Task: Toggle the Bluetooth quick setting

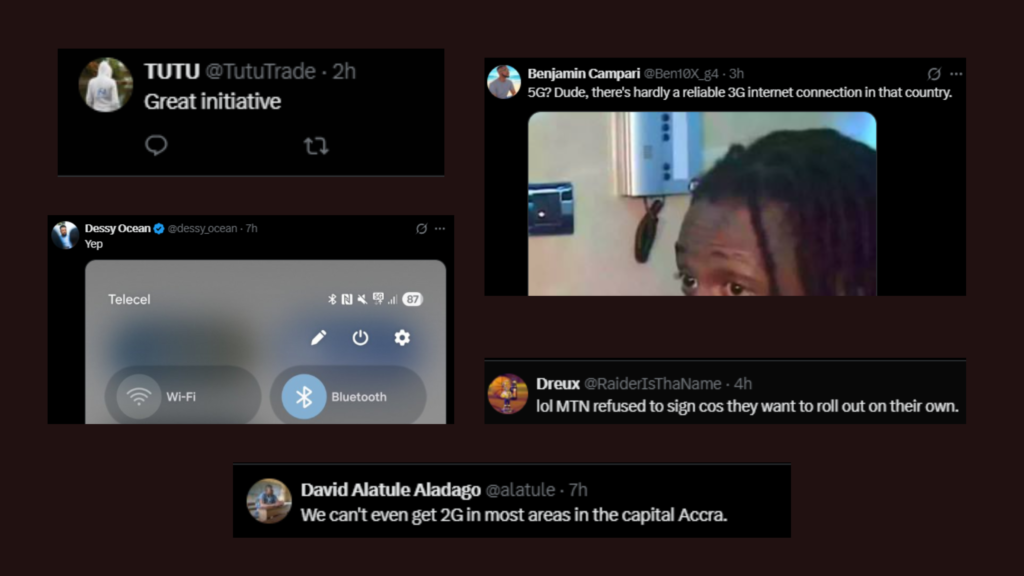Action: click(x=303, y=397)
